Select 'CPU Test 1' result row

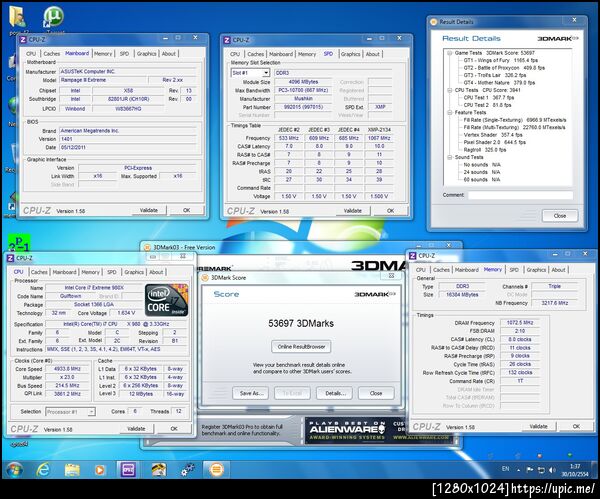tap(489, 98)
